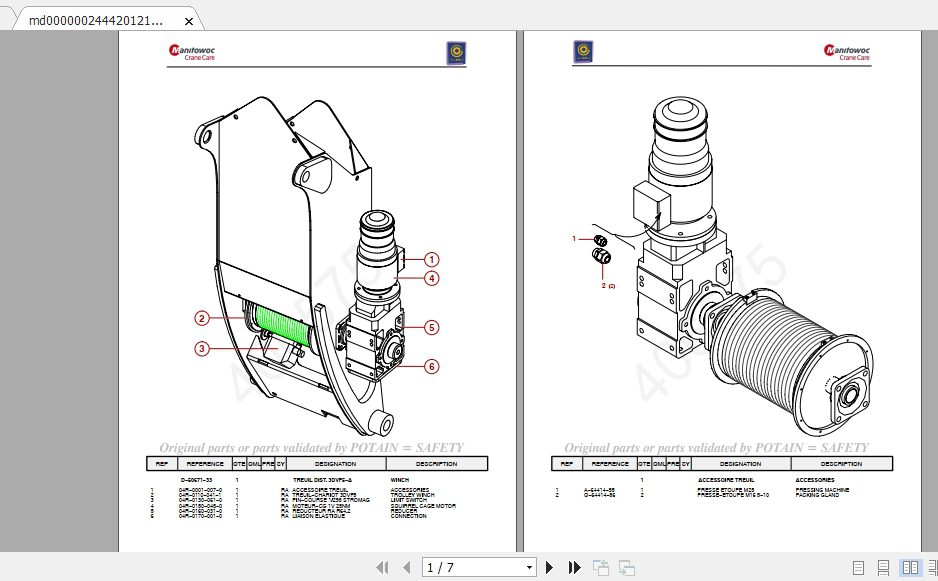
Task: Enable single page mode from the layout icons
Action: (858, 567)
